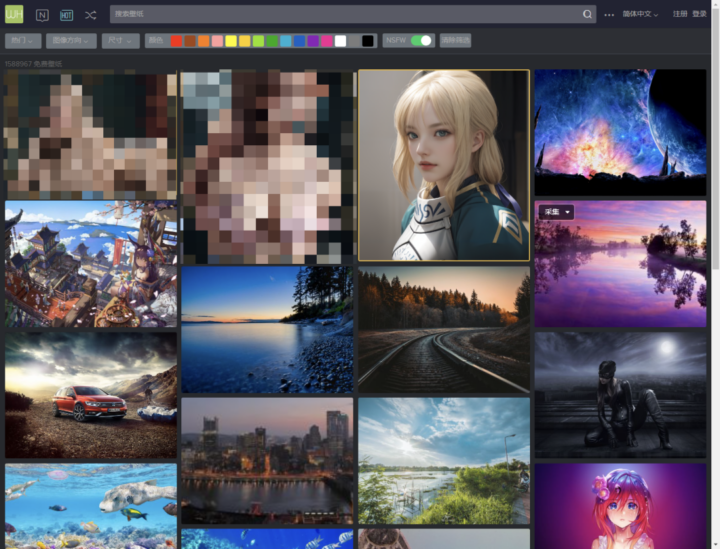Expand the 图像方向 orientation dropdown
720x549 pixels.
[x=72, y=41]
